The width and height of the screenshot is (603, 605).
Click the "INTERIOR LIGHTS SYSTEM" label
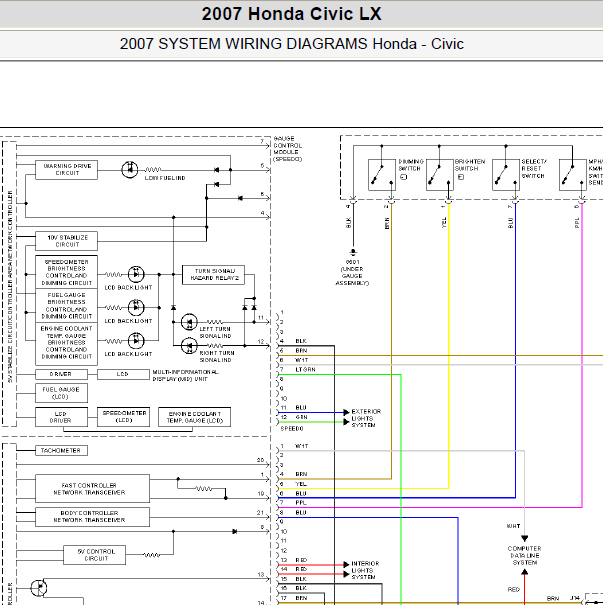click(365, 570)
